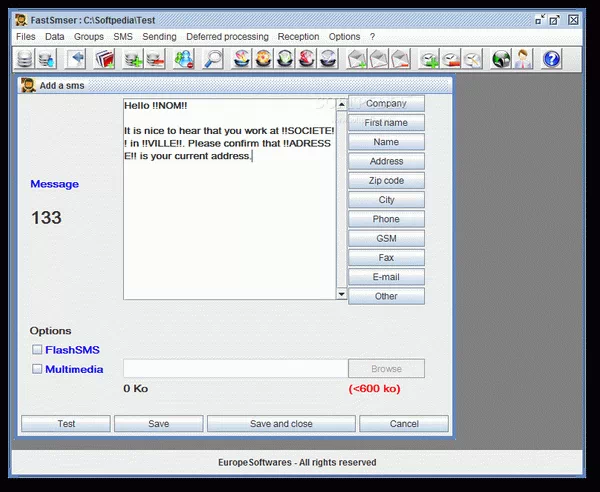Open the Groups menu
Image resolution: width=600 pixels, height=492 pixels.
[89, 36]
